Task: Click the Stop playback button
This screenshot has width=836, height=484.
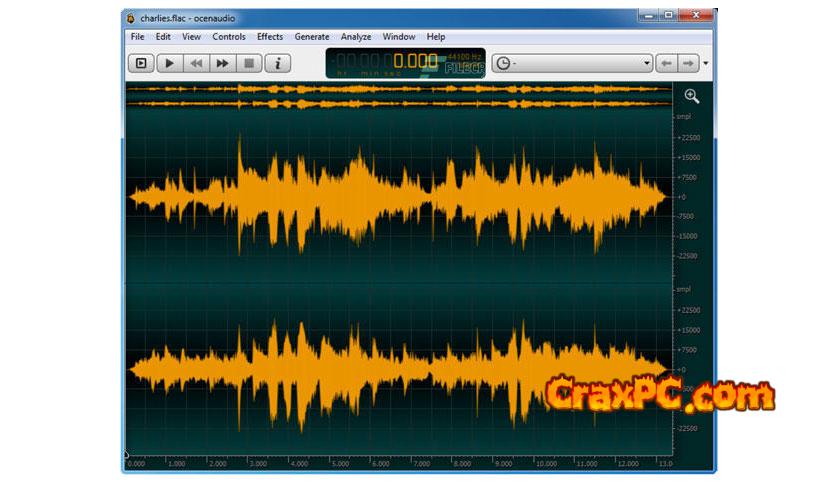Action: click(x=250, y=63)
